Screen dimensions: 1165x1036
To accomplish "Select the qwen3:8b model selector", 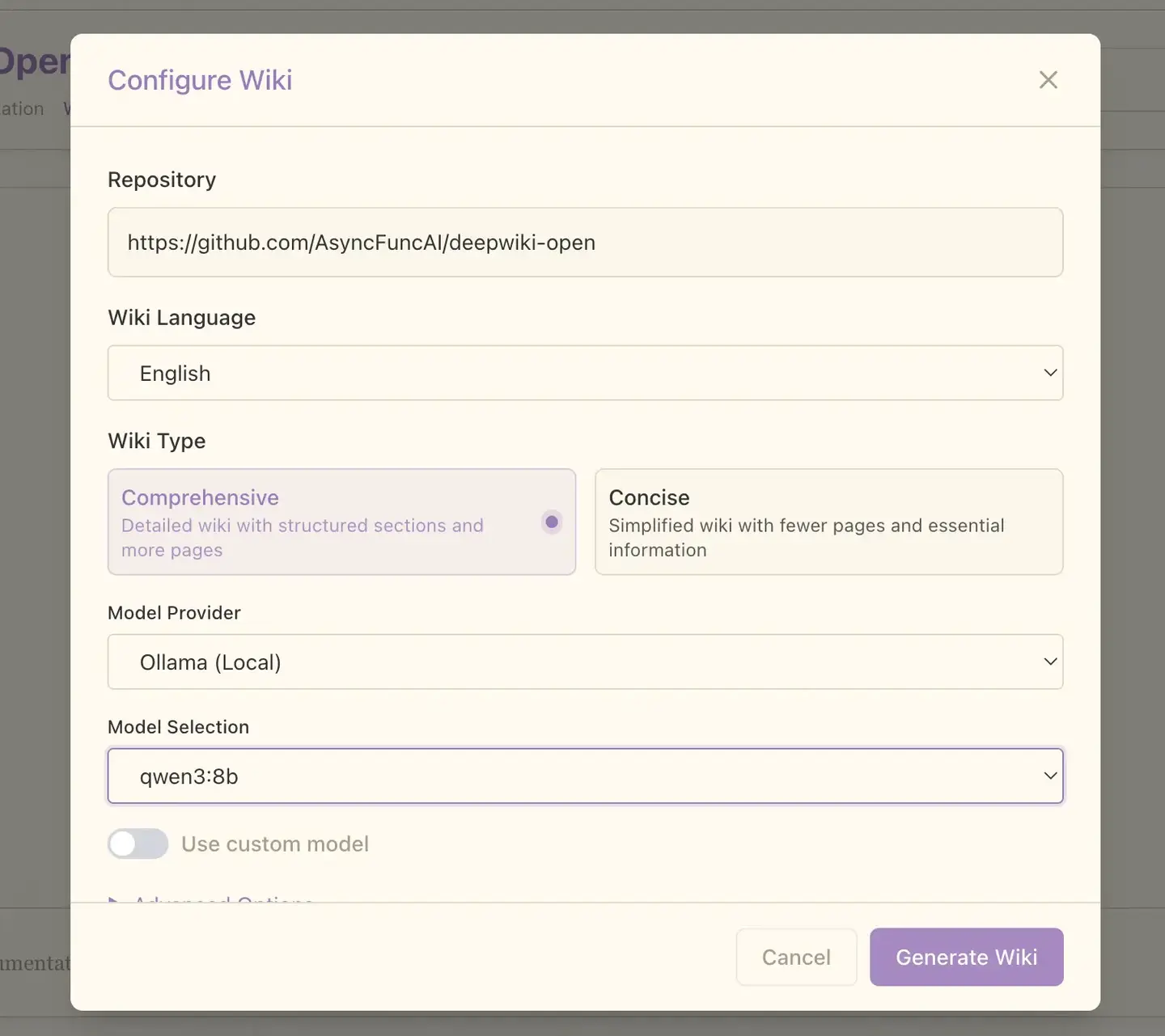I will tap(585, 776).
